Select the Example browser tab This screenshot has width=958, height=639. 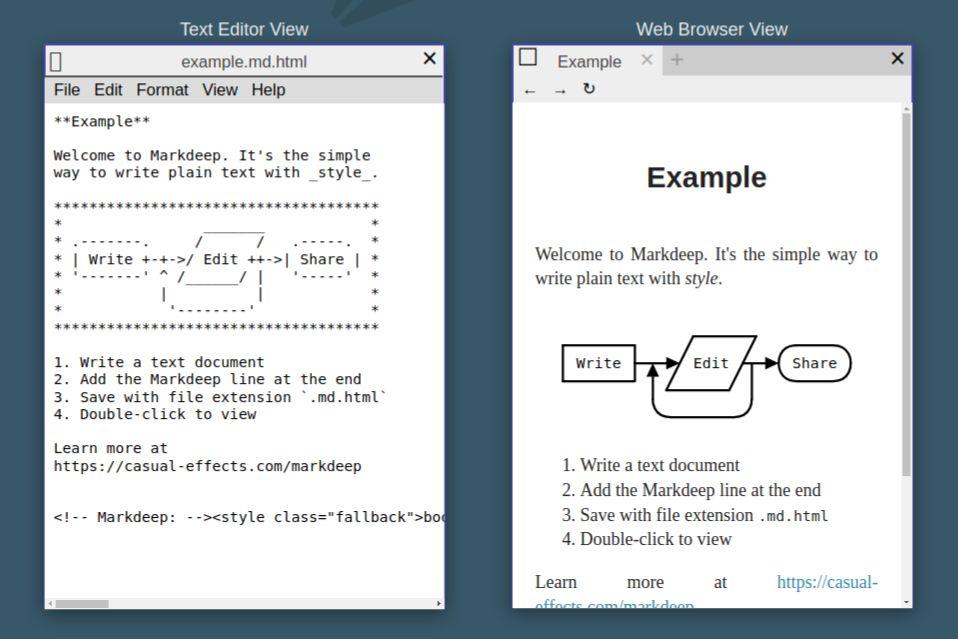tap(589, 61)
